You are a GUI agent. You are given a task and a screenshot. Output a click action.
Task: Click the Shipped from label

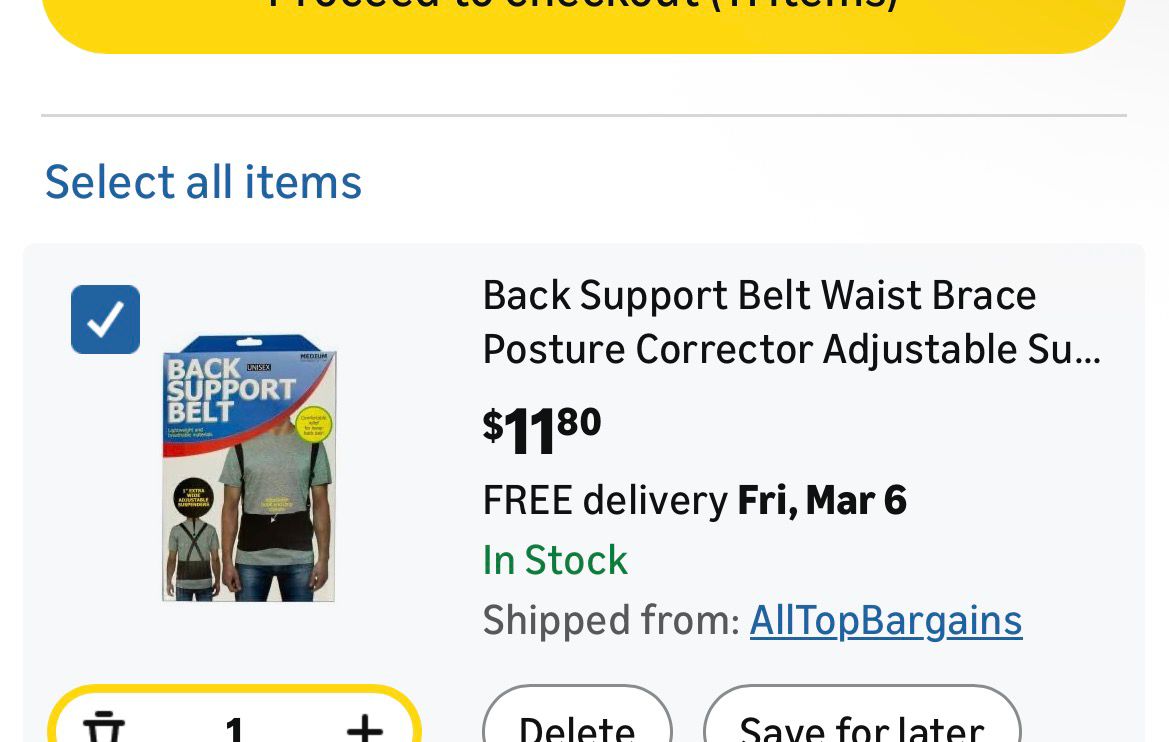610,621
